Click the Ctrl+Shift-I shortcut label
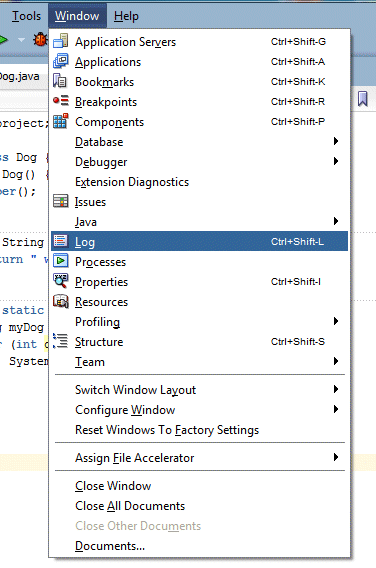 tap(296, 281)
